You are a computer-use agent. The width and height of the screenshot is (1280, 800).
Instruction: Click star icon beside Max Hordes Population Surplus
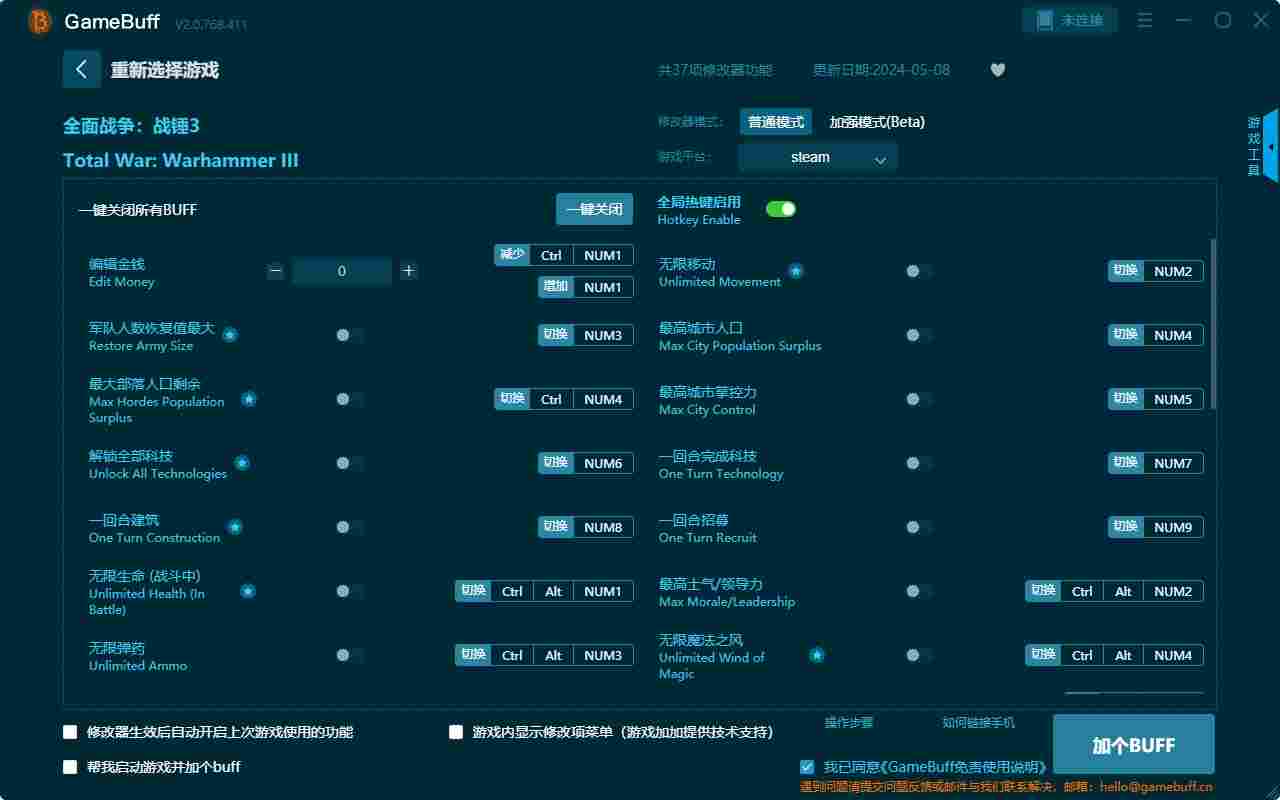(x=249, y=399)
